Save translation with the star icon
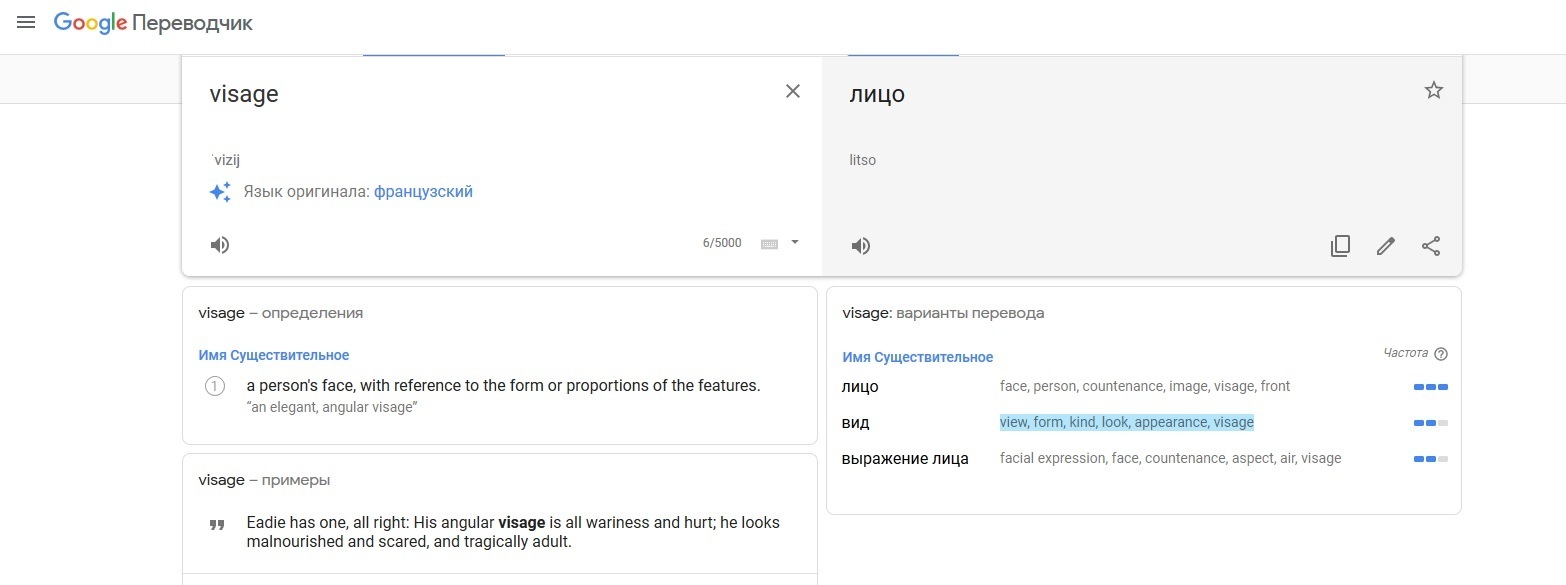The image size is (1566, 585). (1434, 91)
